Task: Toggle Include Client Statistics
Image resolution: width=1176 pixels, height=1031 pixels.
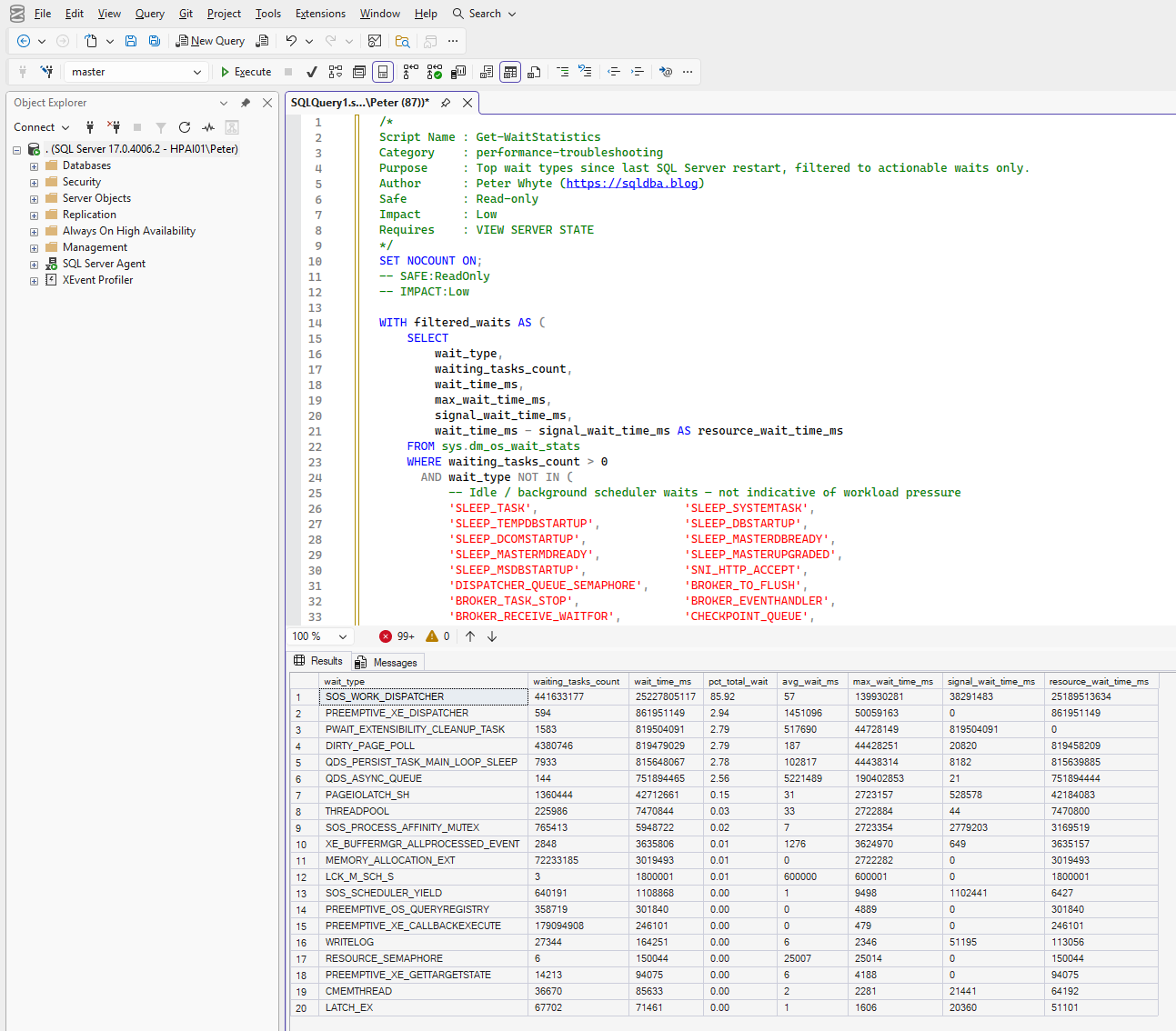Action: click(x=458, y=72)
